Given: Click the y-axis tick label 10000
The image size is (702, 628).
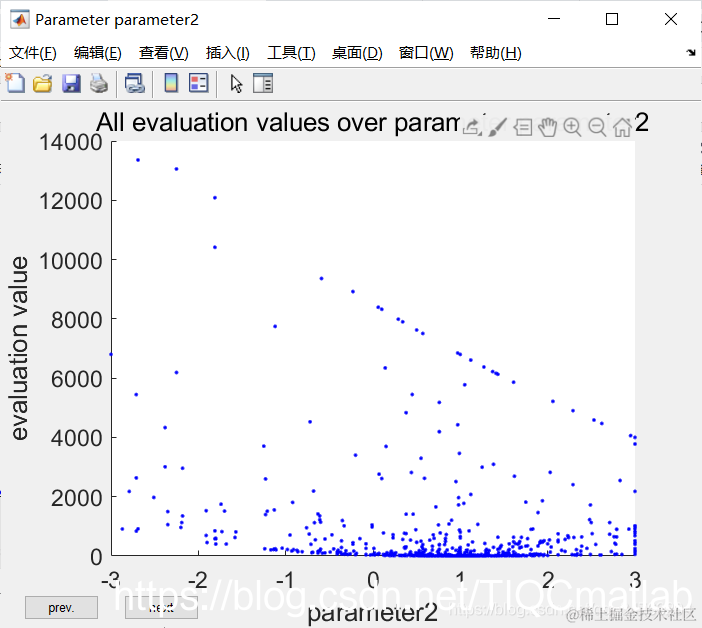Looking at the screenshot, I should 71,261.
